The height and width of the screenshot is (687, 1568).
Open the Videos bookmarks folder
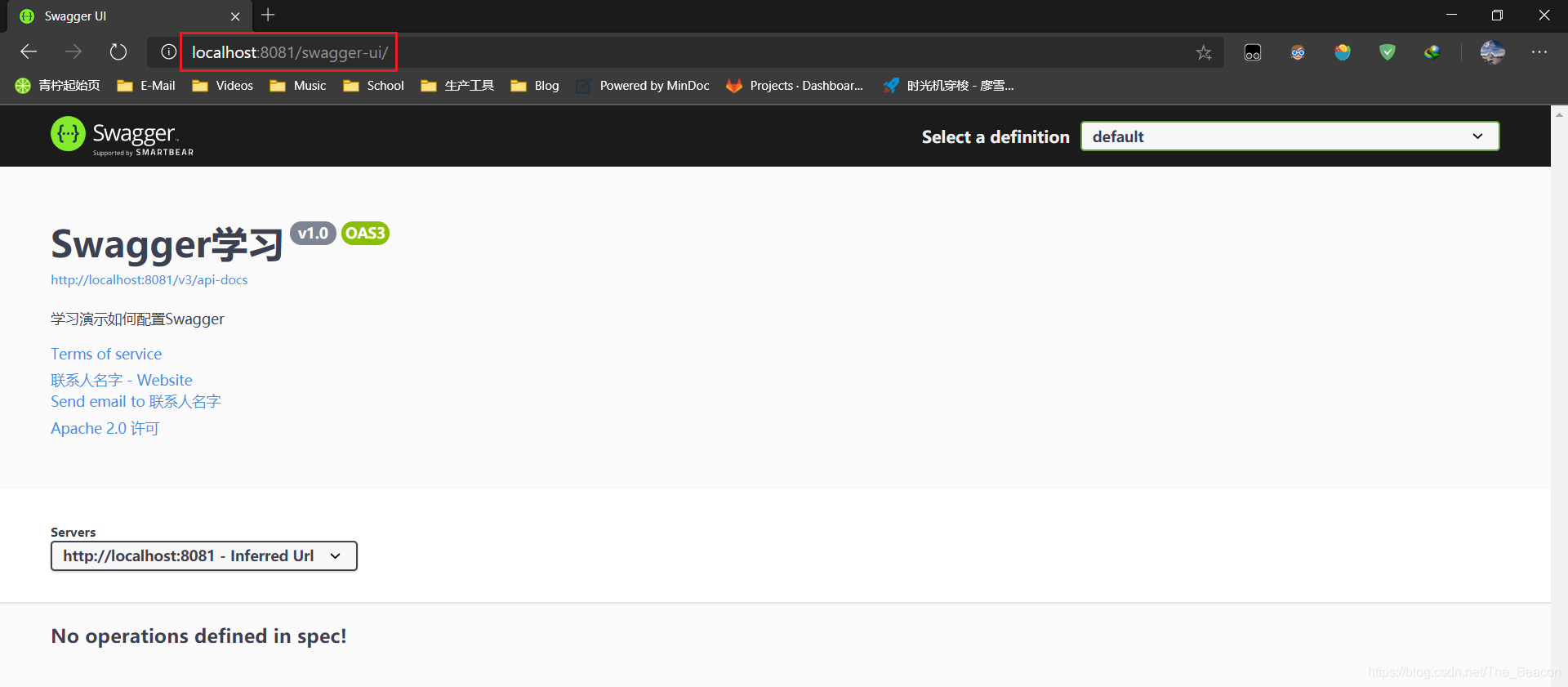222,86
